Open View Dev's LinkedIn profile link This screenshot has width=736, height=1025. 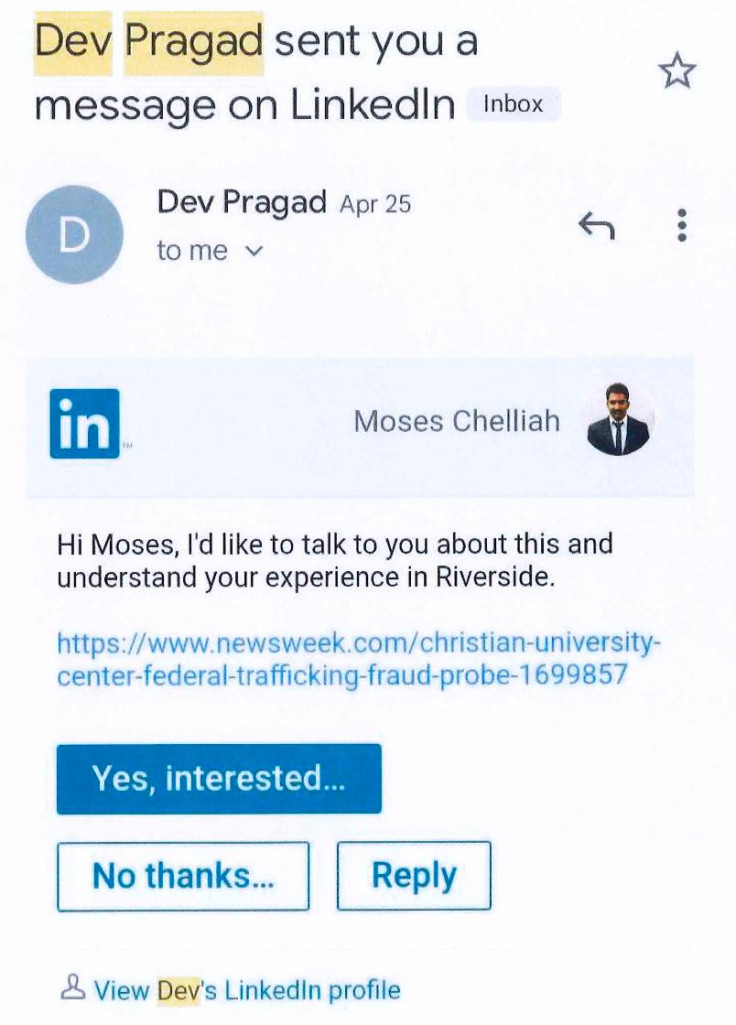coord(247,991)
